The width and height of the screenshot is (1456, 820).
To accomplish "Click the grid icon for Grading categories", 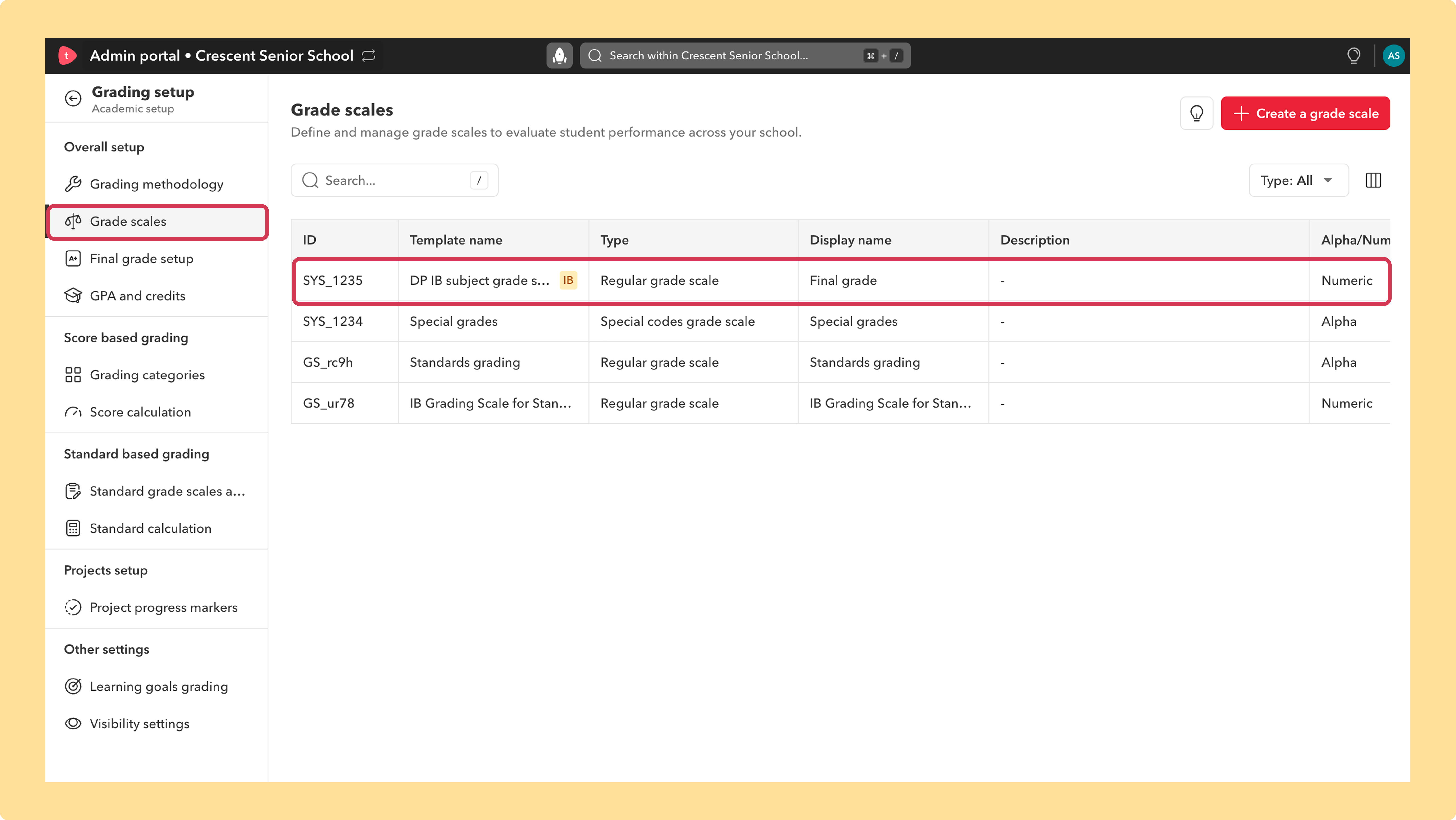I will (73, 375).
